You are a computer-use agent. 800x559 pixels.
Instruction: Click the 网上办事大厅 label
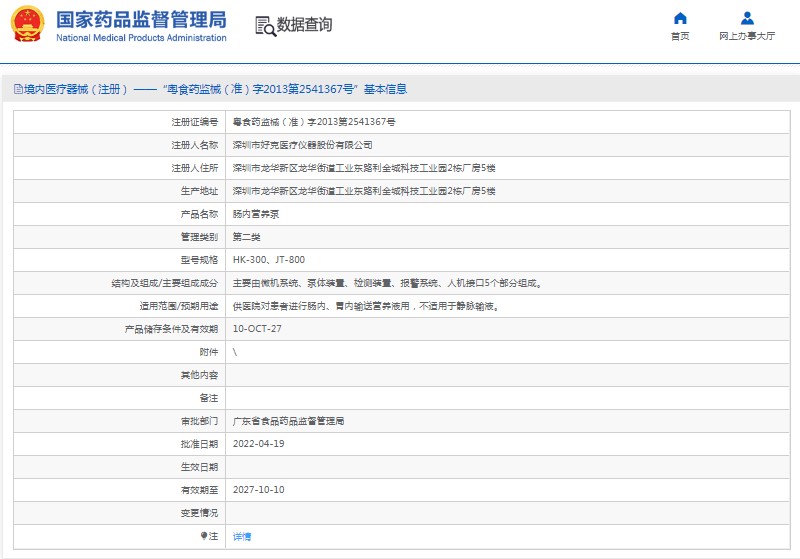(747, 36)
